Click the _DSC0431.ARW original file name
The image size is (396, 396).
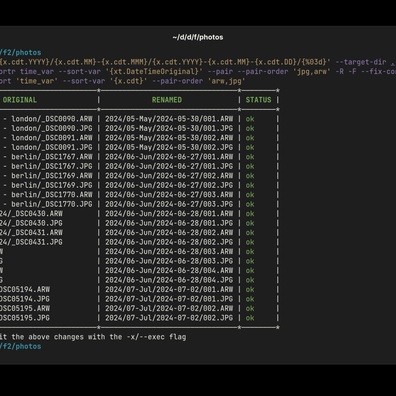37,232
